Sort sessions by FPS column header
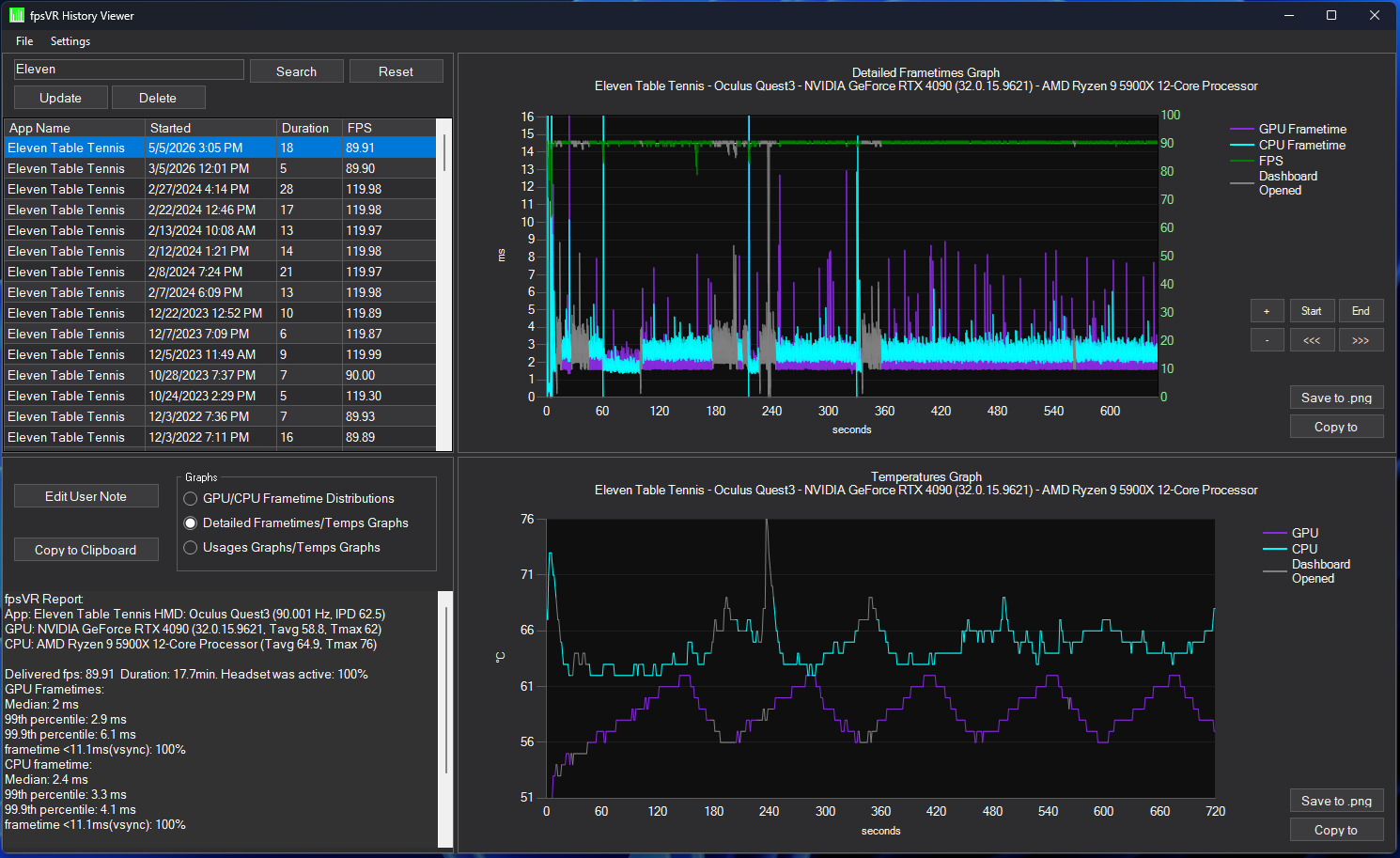 point(389,128)
